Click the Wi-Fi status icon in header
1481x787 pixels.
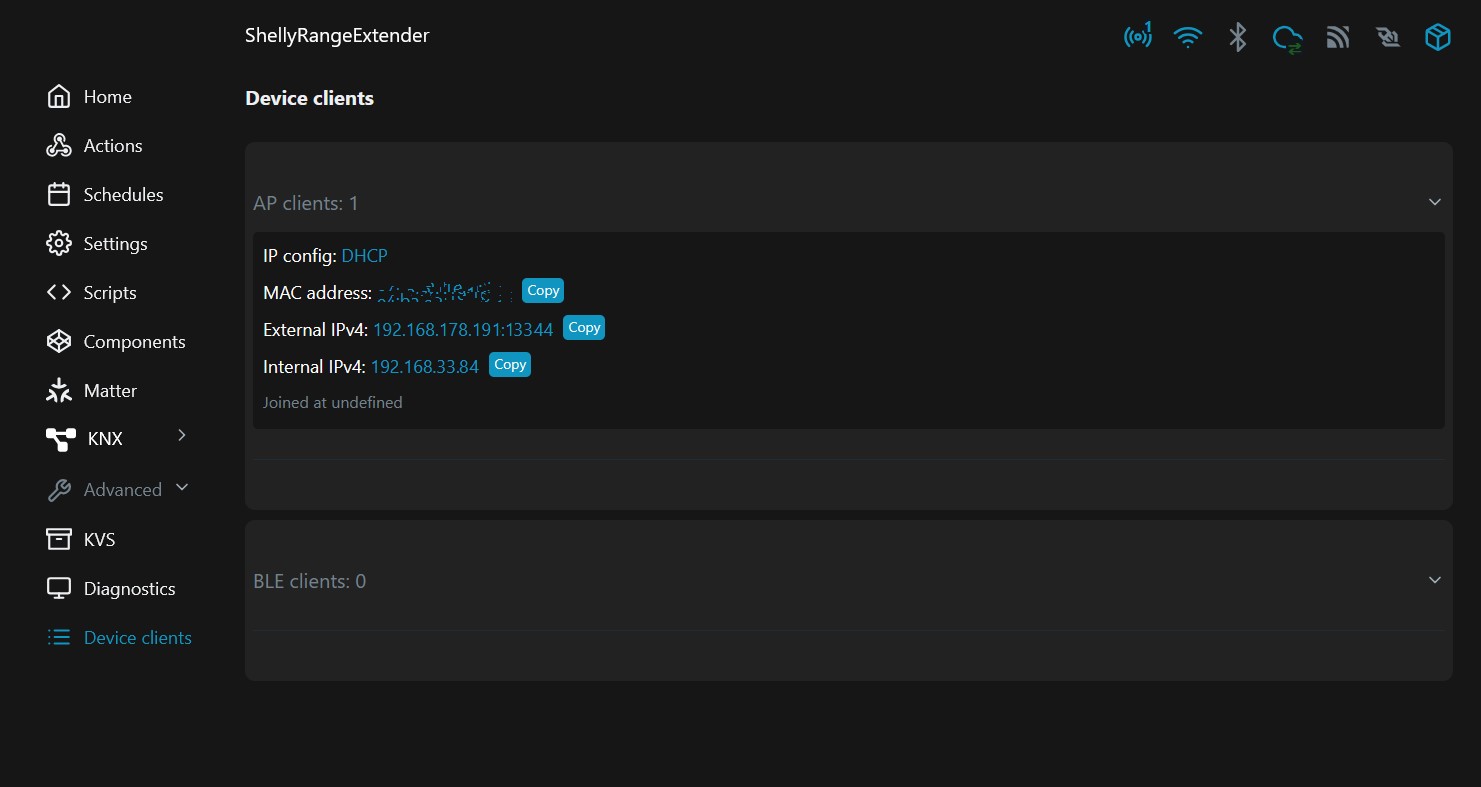coord(1187,37)
